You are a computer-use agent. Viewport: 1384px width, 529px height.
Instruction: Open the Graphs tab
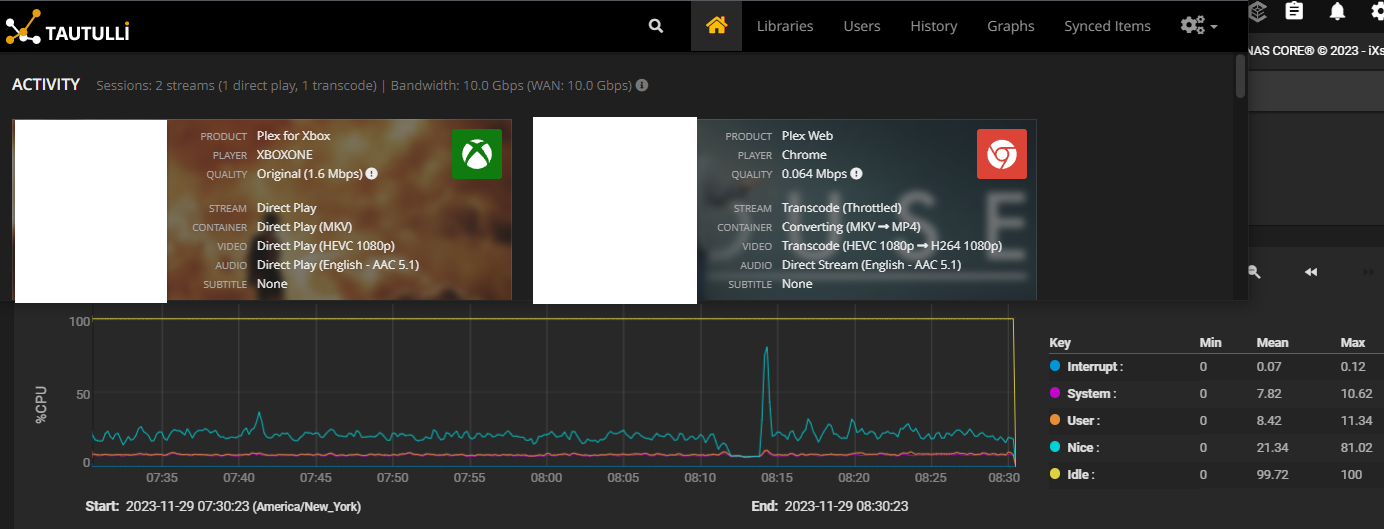point(1011,26)
